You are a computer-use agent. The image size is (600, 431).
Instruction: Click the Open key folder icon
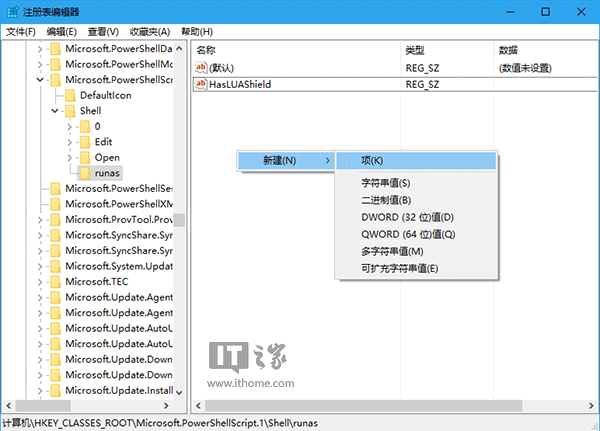85,157
